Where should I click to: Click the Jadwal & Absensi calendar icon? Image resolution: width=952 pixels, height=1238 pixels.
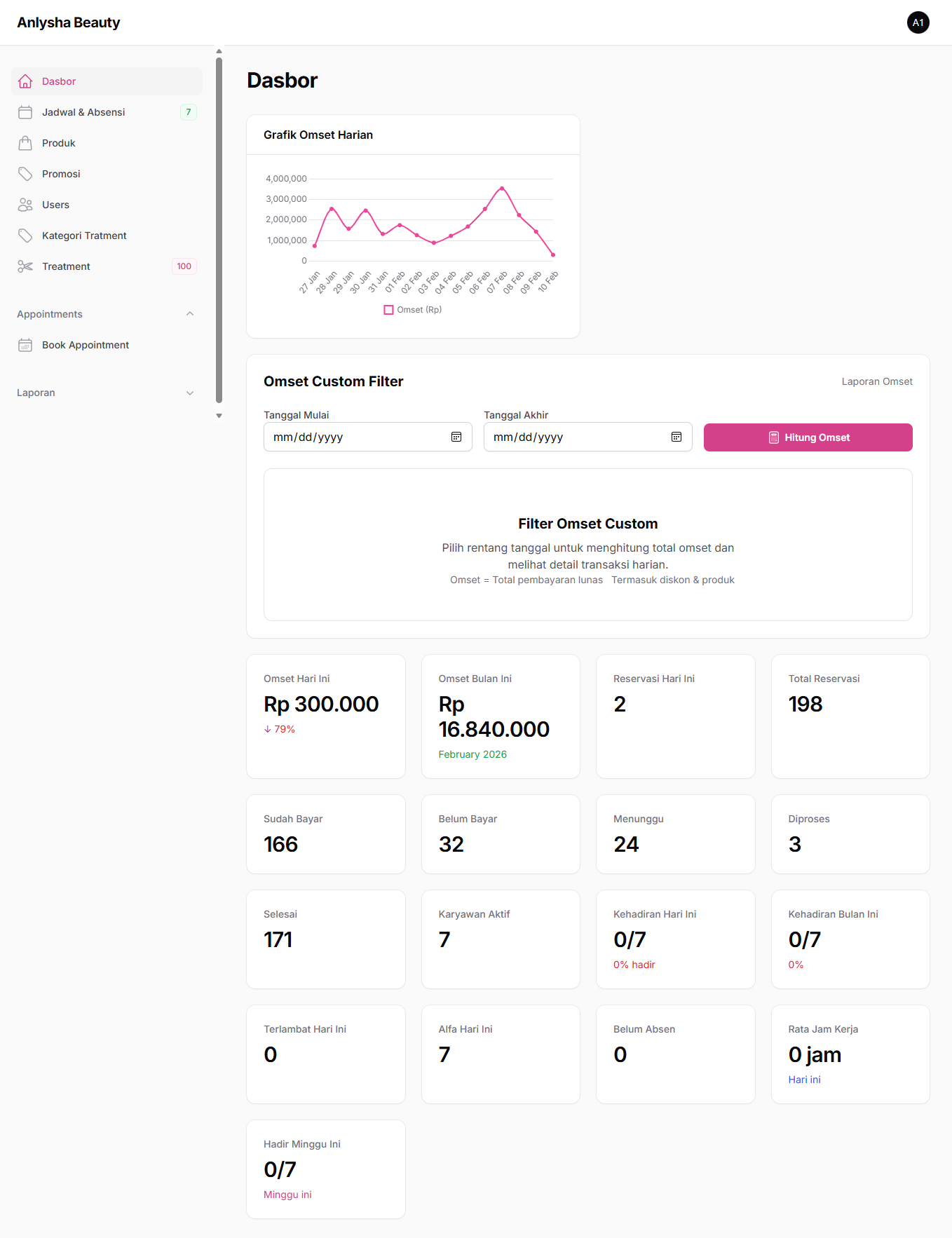(x=25, y=112)
